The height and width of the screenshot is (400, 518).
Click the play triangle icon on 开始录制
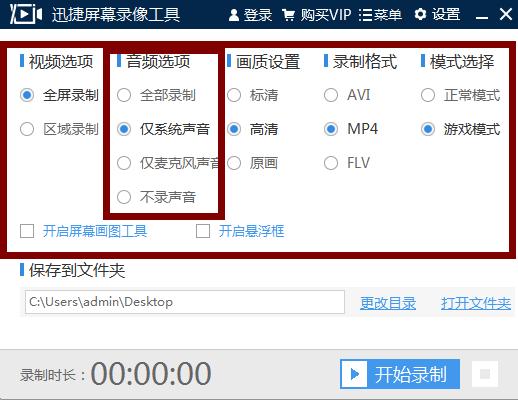pos(355,374)
